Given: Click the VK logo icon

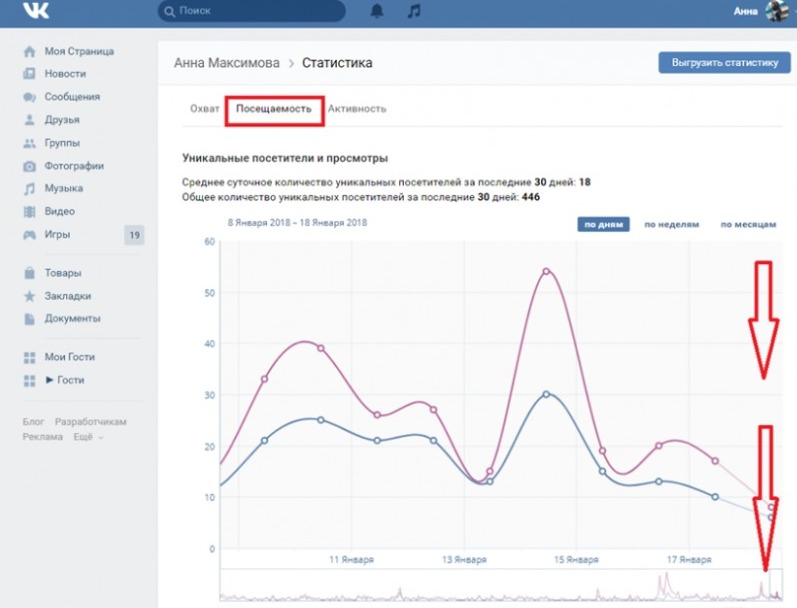Looking at the screenshot, I should coord(36,12).
